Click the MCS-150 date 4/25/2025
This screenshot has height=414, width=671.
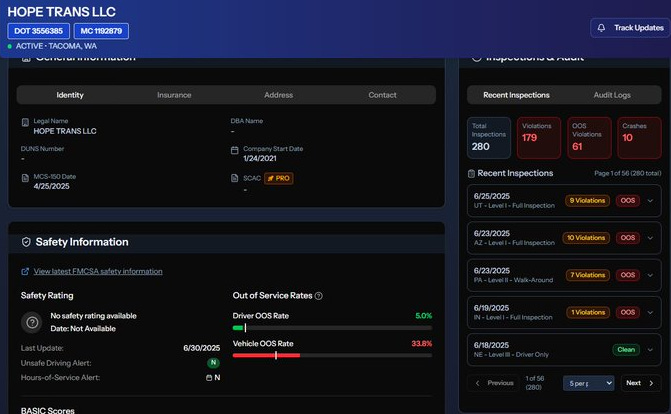[x=51, y=186]
